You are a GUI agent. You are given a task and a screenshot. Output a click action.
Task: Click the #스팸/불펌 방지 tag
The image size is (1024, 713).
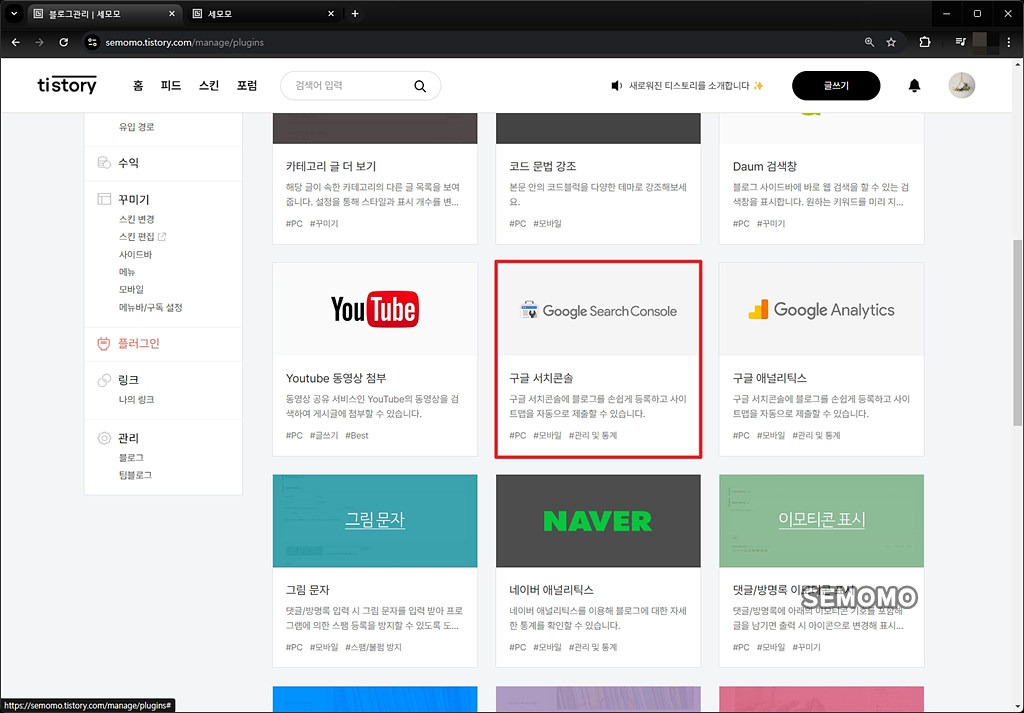(x=373, y=647)
